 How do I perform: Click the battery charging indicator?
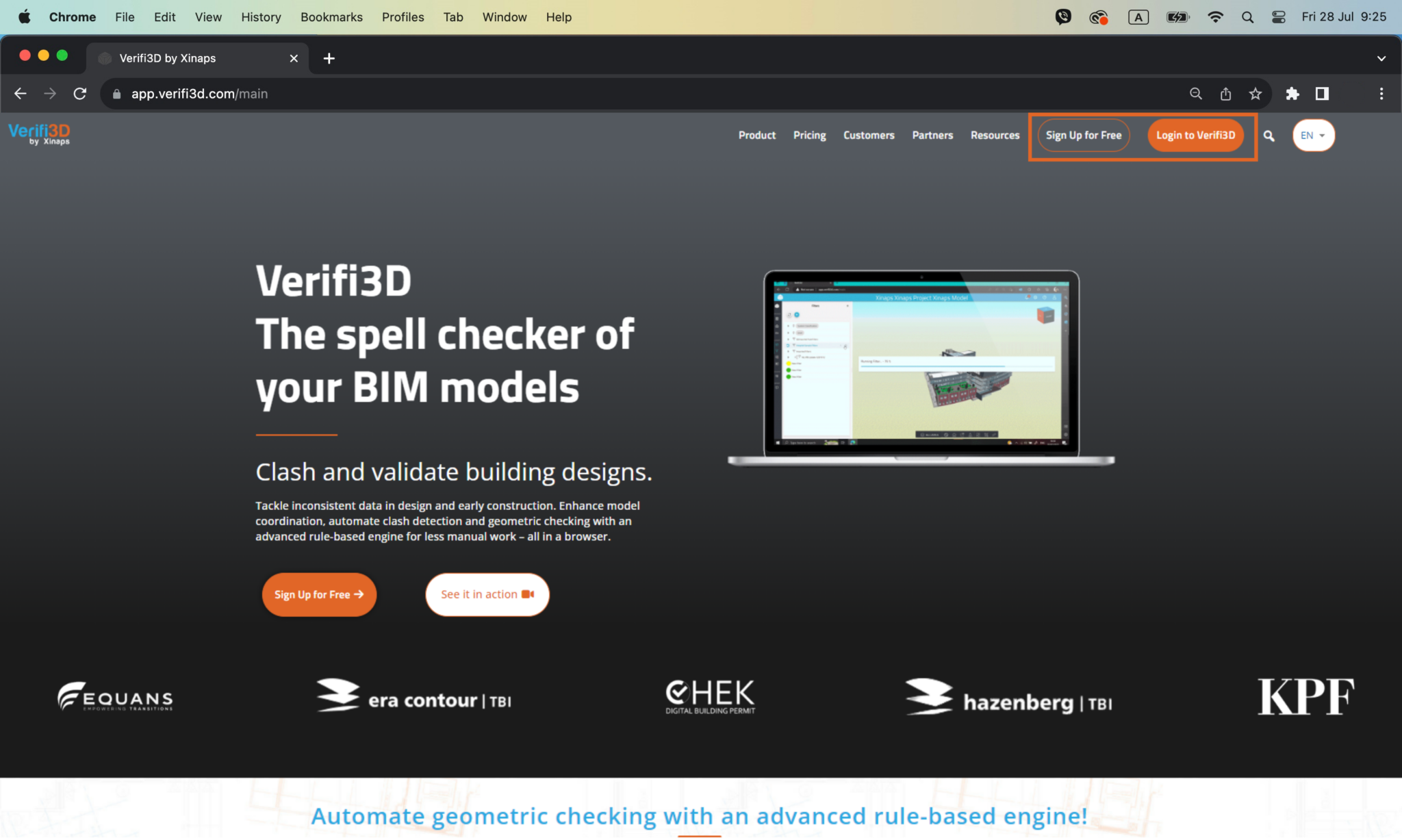(x=1177, y=16)
